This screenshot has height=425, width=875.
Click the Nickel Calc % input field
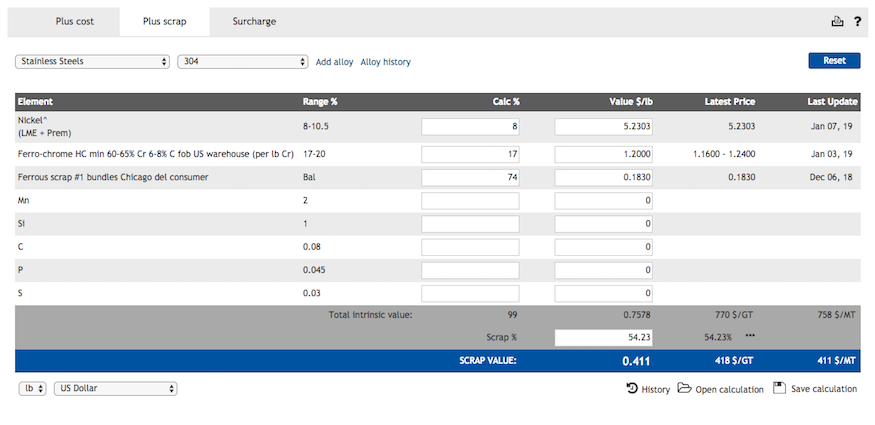click(470, 127)
